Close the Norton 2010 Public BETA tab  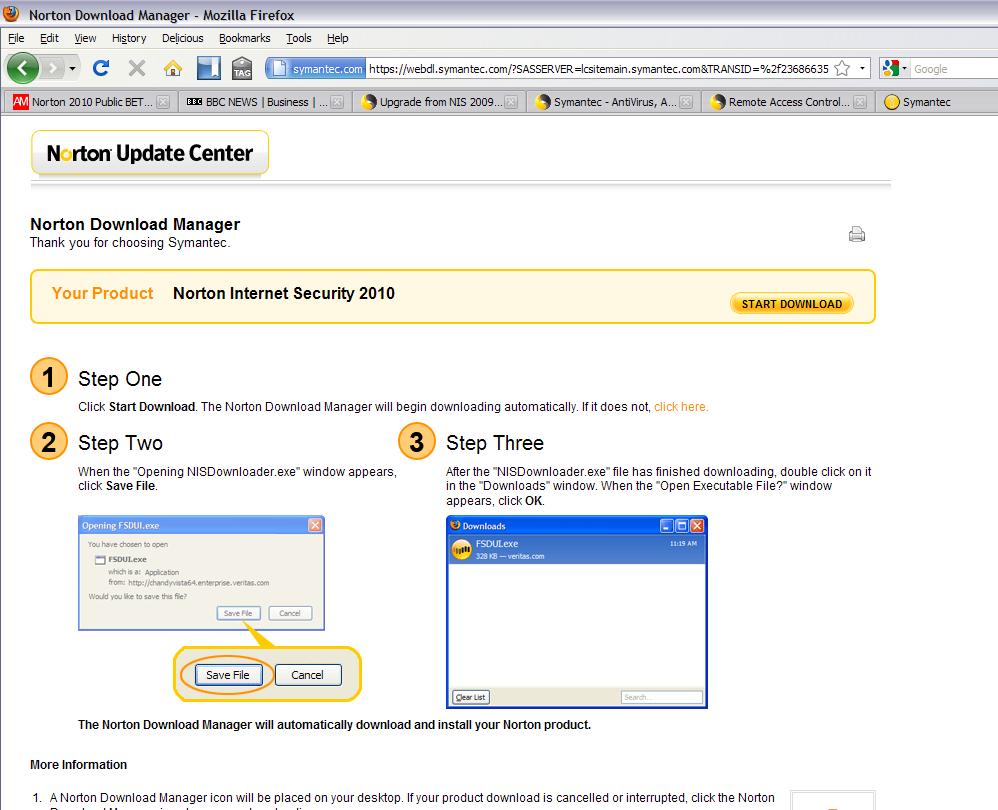point(163,102)
